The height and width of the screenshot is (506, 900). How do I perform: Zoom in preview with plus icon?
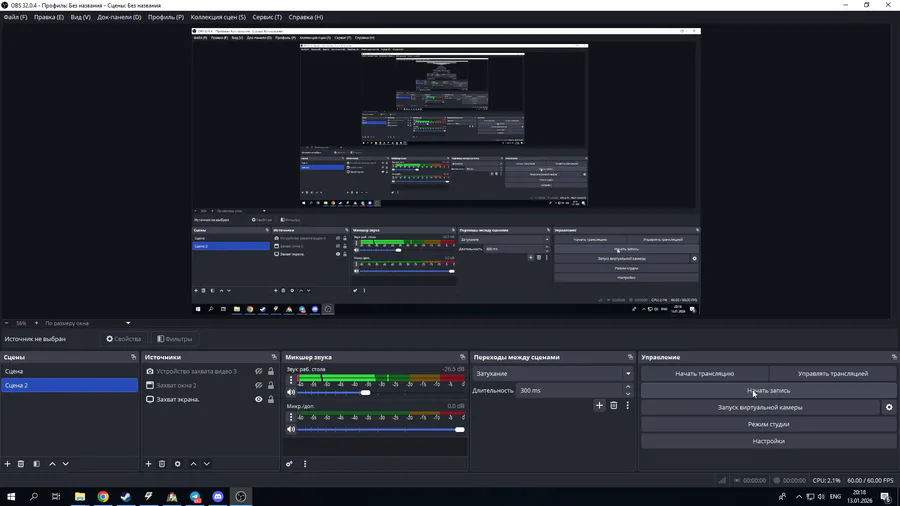pyautogui.click(x=36, y=323)
